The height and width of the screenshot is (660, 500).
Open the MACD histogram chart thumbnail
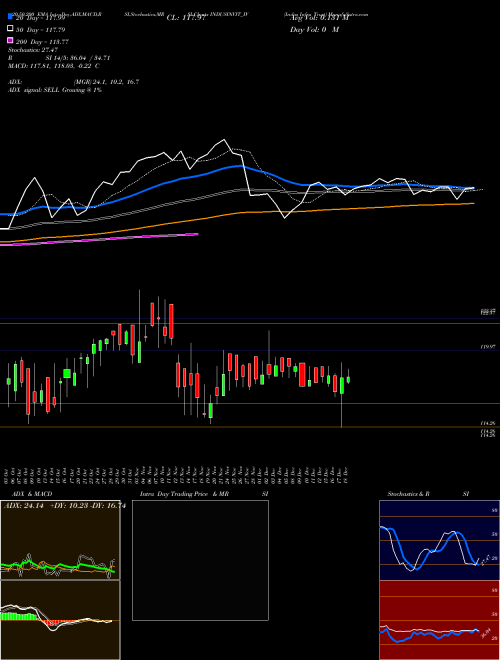(x=60, y=620)
